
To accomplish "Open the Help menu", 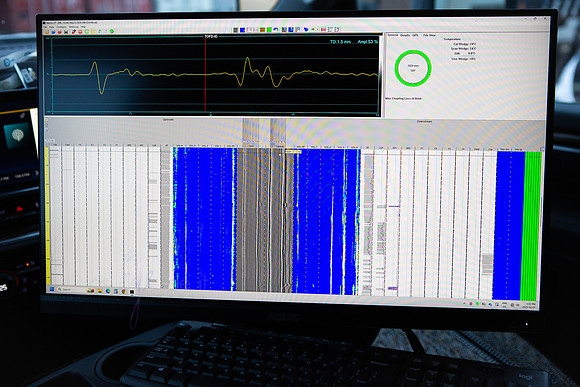I will [x=83, y=27].
